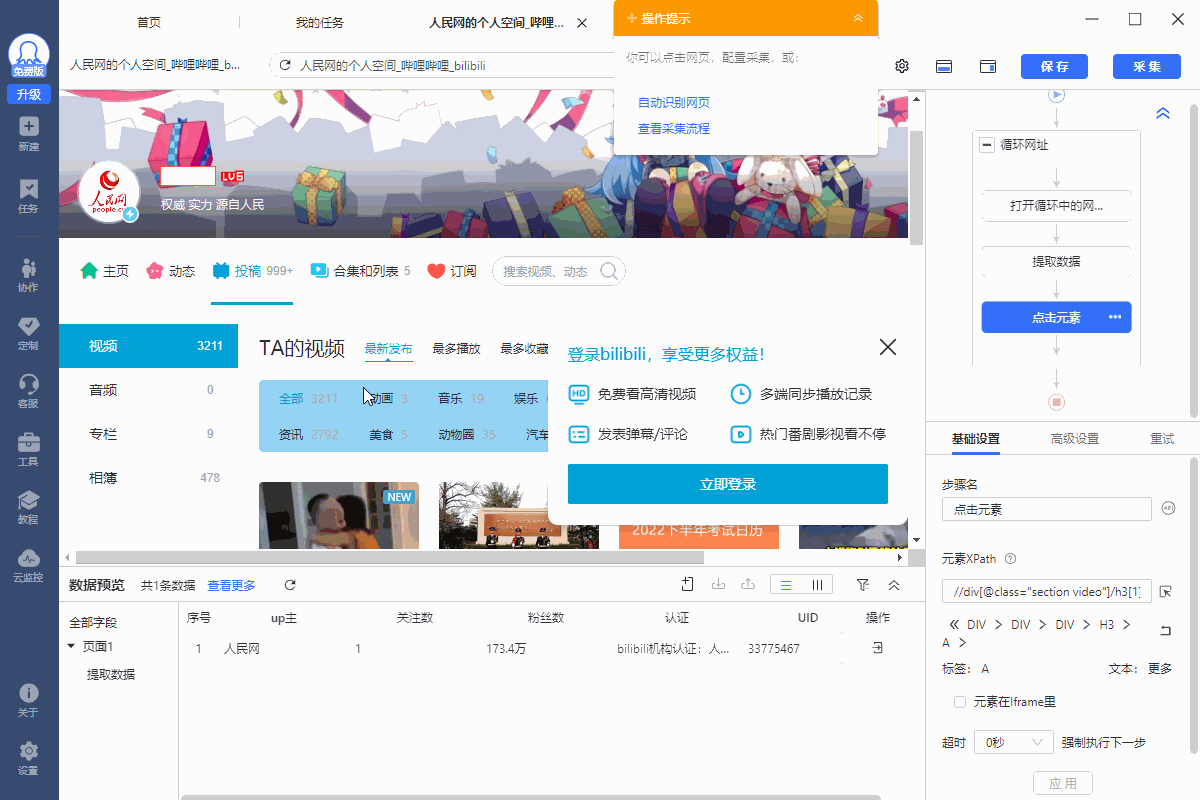The width and height of the screenshot is (1200, 800).
Task: Click the gear icon next to the address bar
Action: click(x=902, y=66)
